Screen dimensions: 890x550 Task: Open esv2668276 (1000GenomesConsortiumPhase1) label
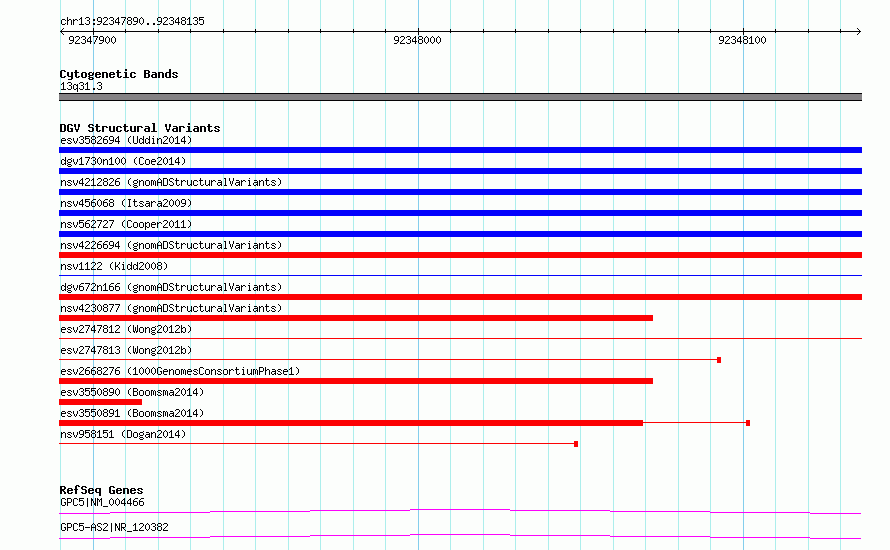pyautogui.click(x=180, y=371)
